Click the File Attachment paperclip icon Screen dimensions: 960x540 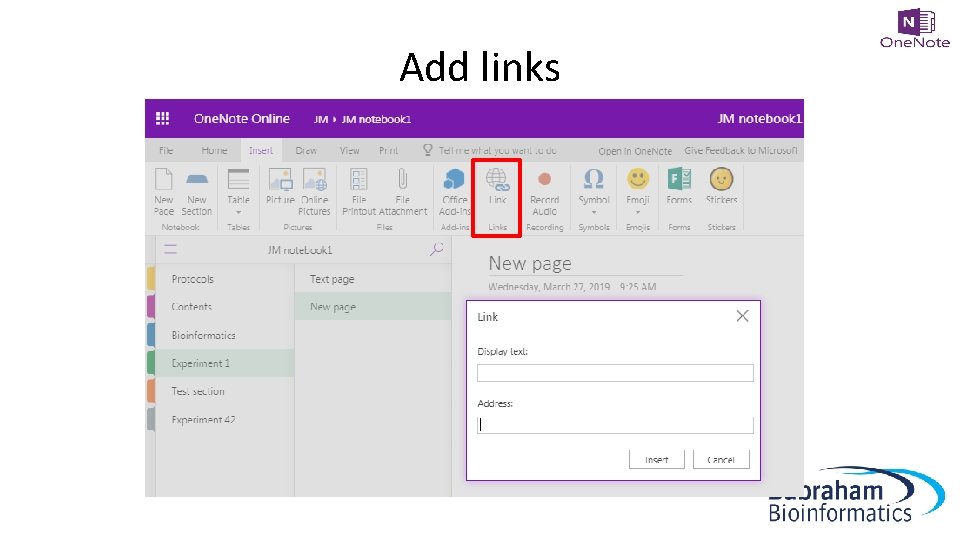pos(402,179)
